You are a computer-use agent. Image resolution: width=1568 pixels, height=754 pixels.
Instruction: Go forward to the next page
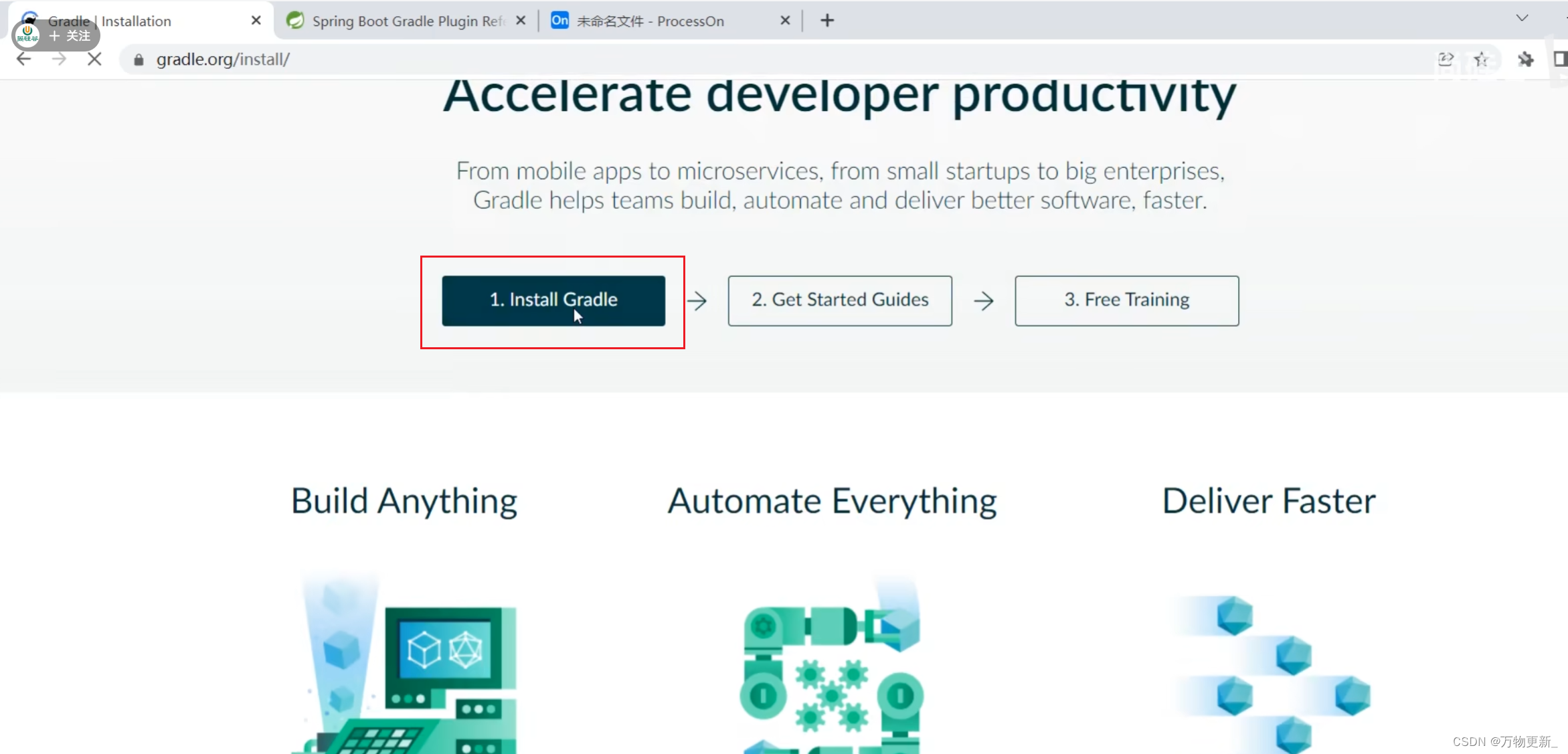coord(59,59)
